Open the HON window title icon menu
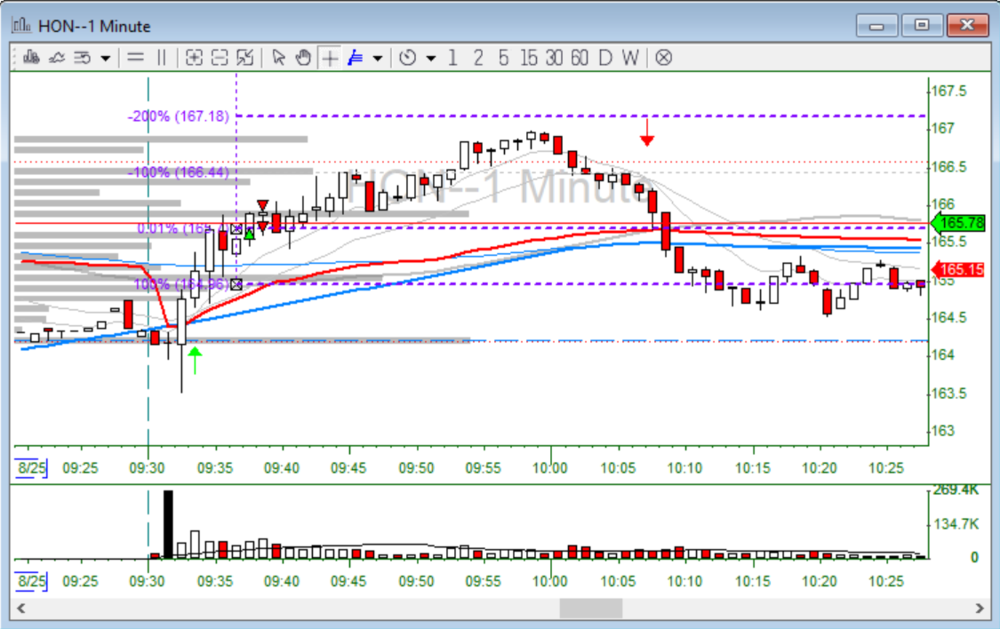 point(22,25)
